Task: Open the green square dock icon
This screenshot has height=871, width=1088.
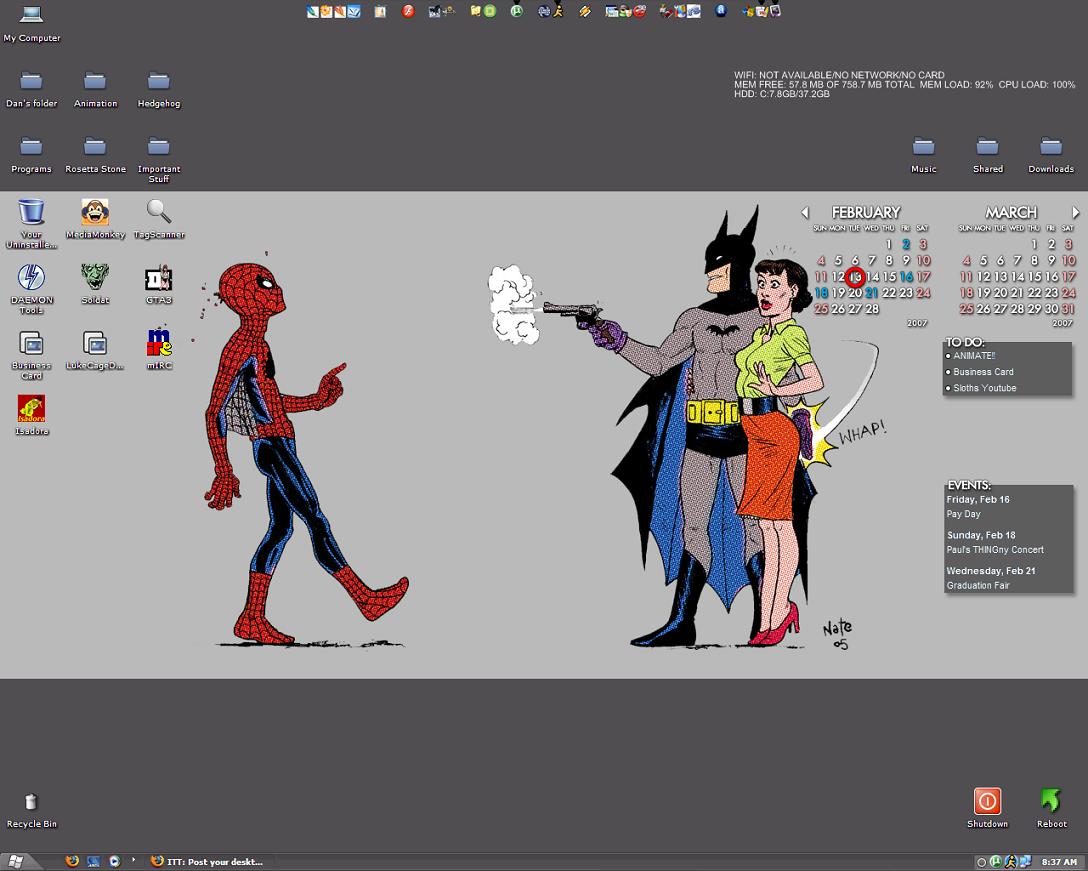Action: [490, 11]
